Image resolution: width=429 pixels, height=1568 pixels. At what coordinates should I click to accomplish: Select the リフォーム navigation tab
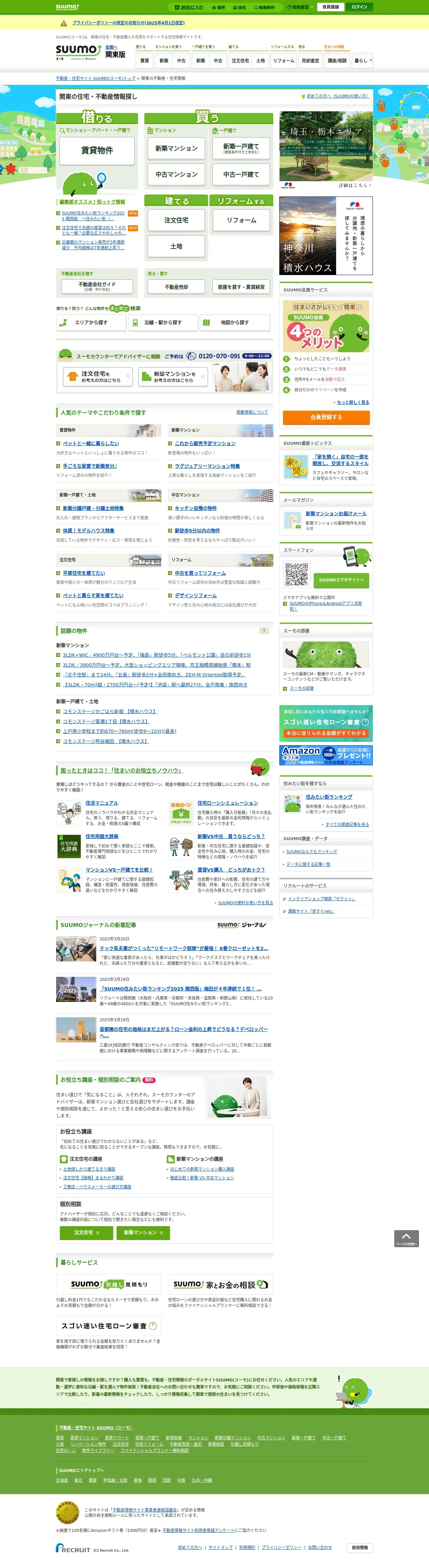coord(284,60)
